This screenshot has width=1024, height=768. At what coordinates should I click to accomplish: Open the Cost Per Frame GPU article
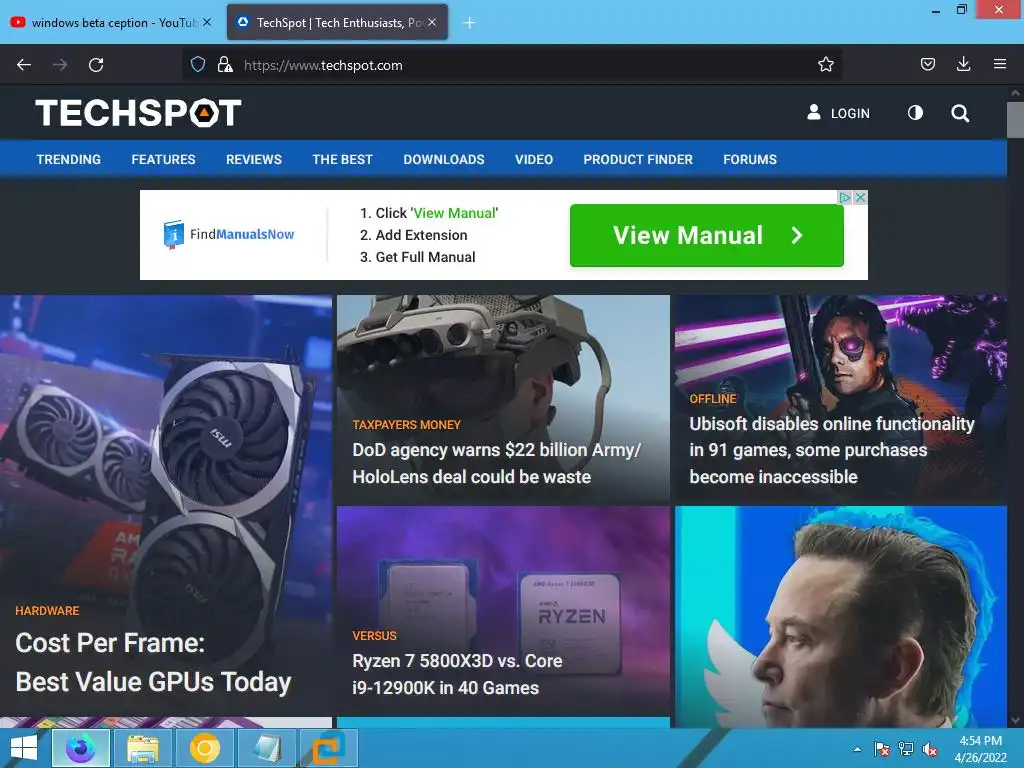(153, 662)
